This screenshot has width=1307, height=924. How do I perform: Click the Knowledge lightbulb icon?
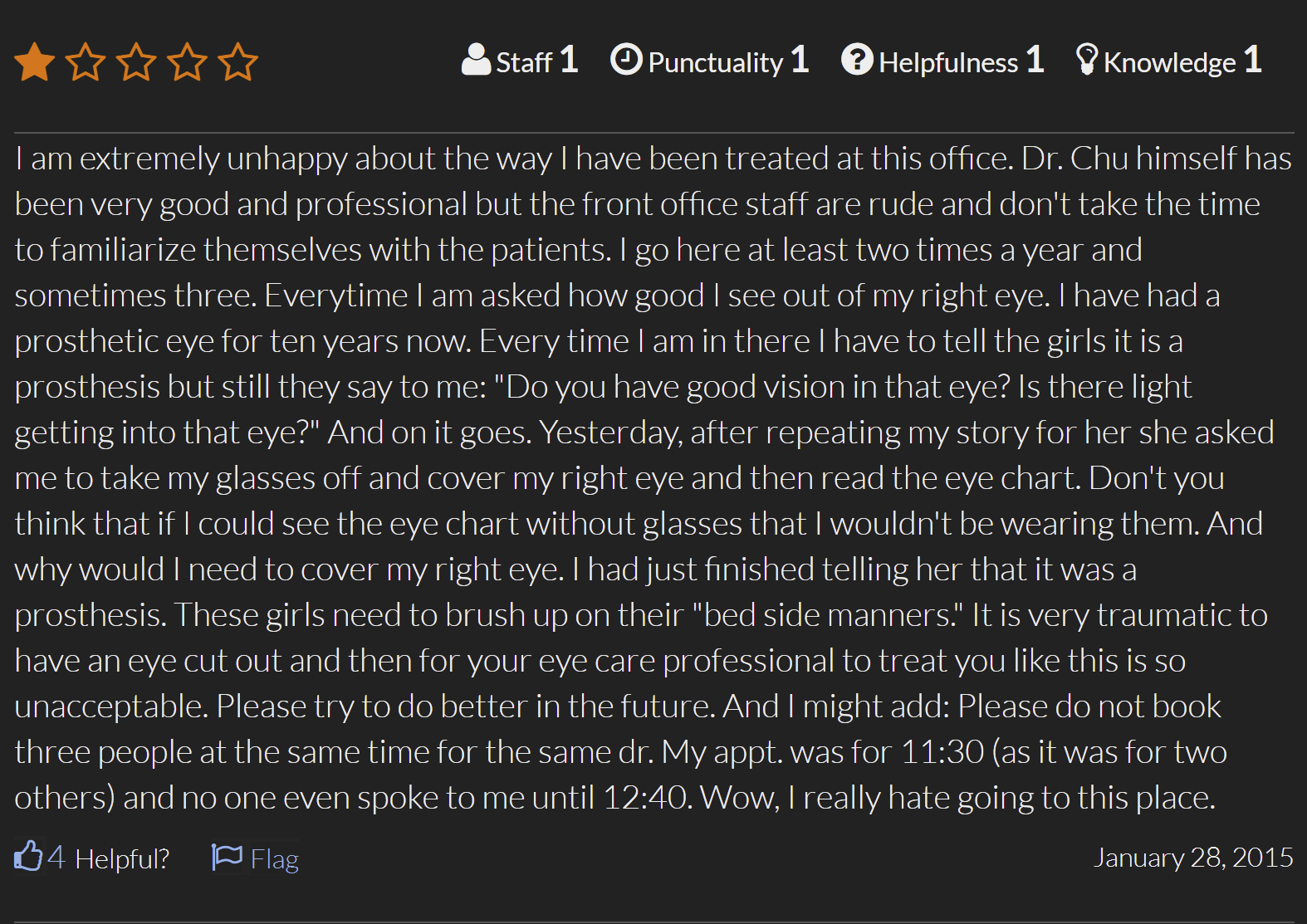pos(1086,59)
